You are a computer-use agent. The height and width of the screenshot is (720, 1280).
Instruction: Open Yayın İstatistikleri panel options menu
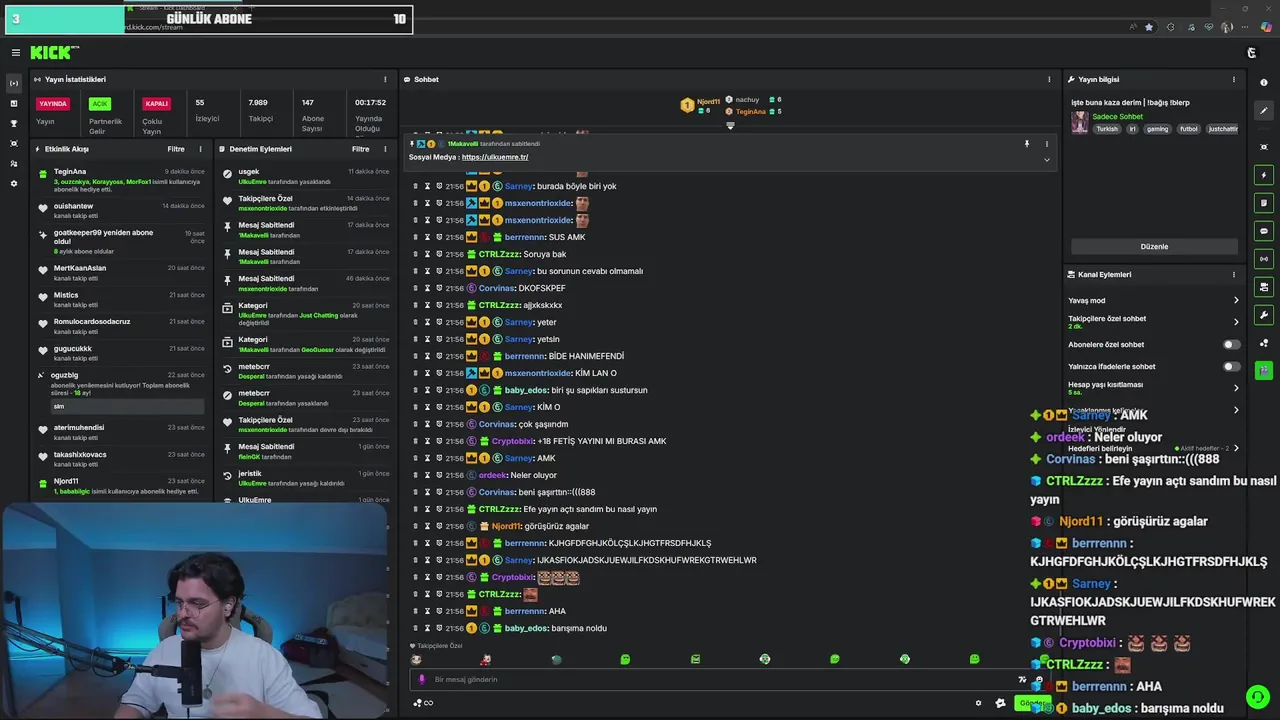point(385,79)
